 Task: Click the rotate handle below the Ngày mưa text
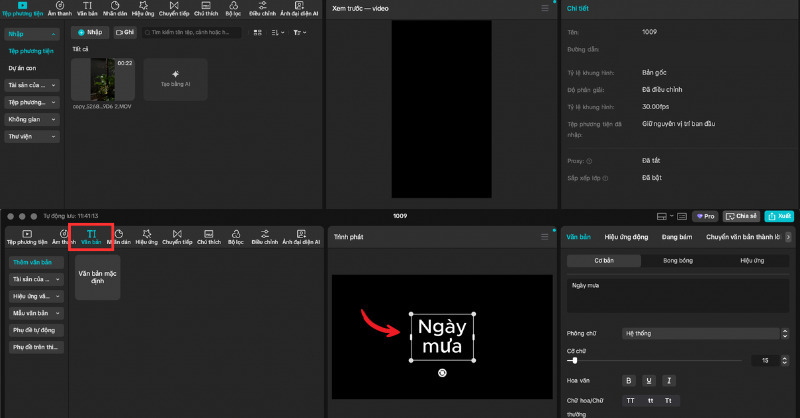442,372
